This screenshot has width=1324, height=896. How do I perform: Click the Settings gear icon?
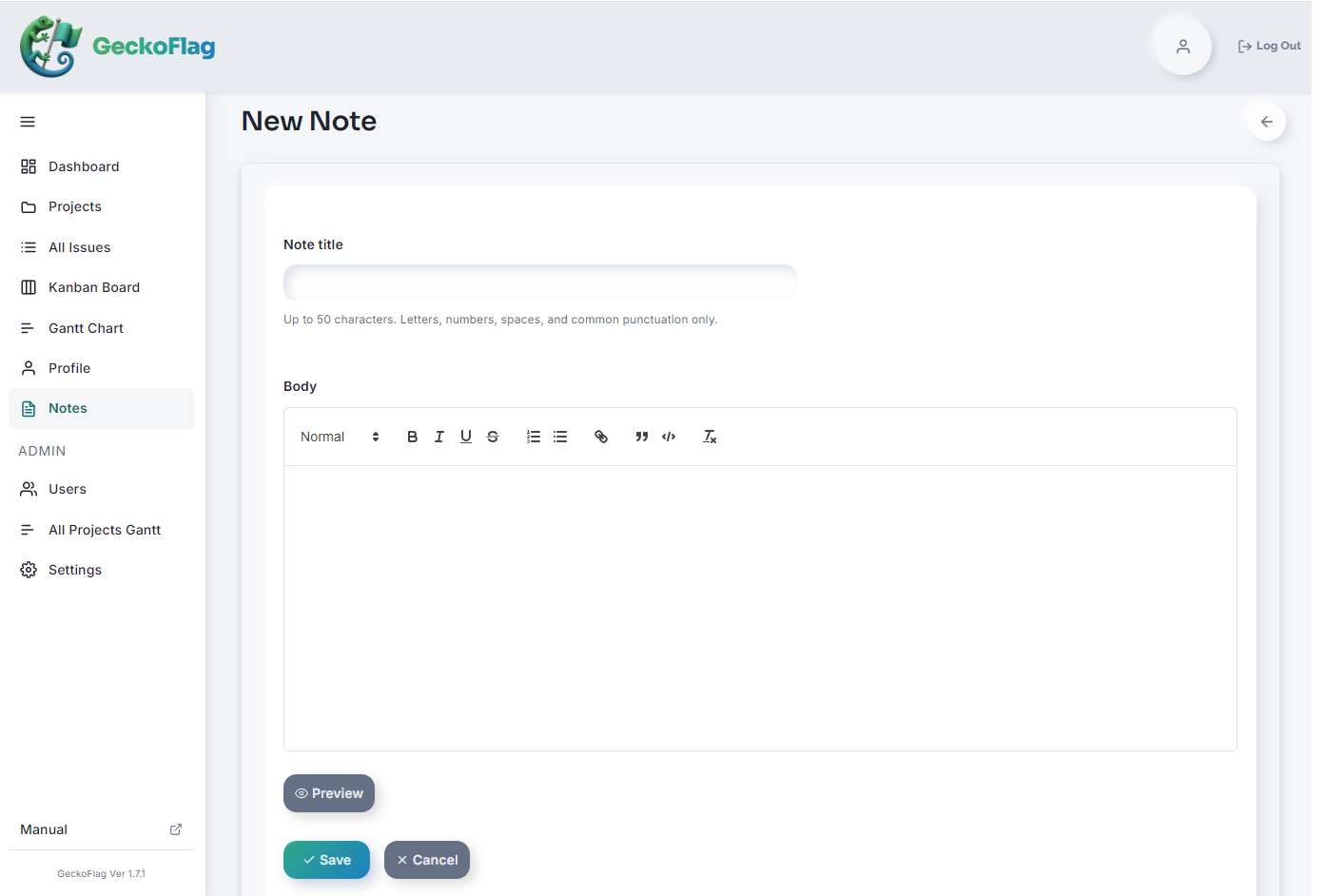tap(29, 570)
